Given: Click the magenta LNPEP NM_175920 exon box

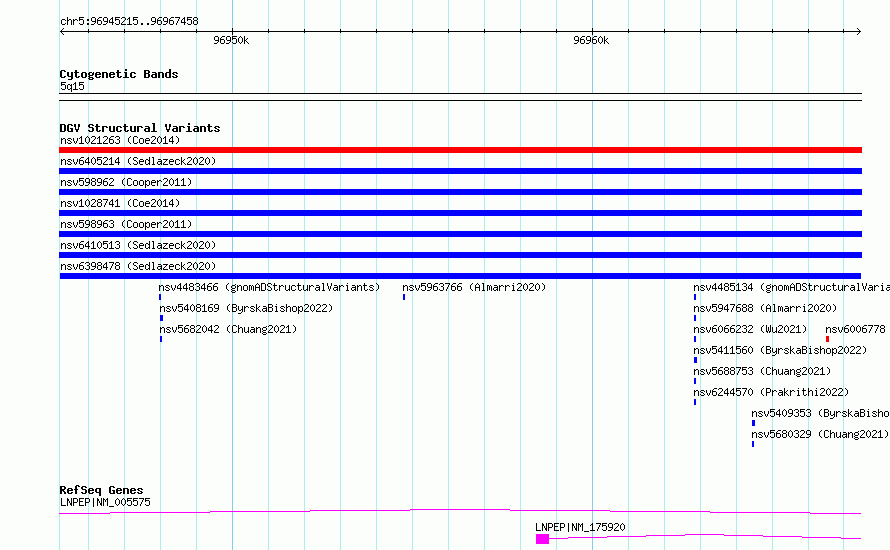Looking at the screenshot, I should (543, 539).
